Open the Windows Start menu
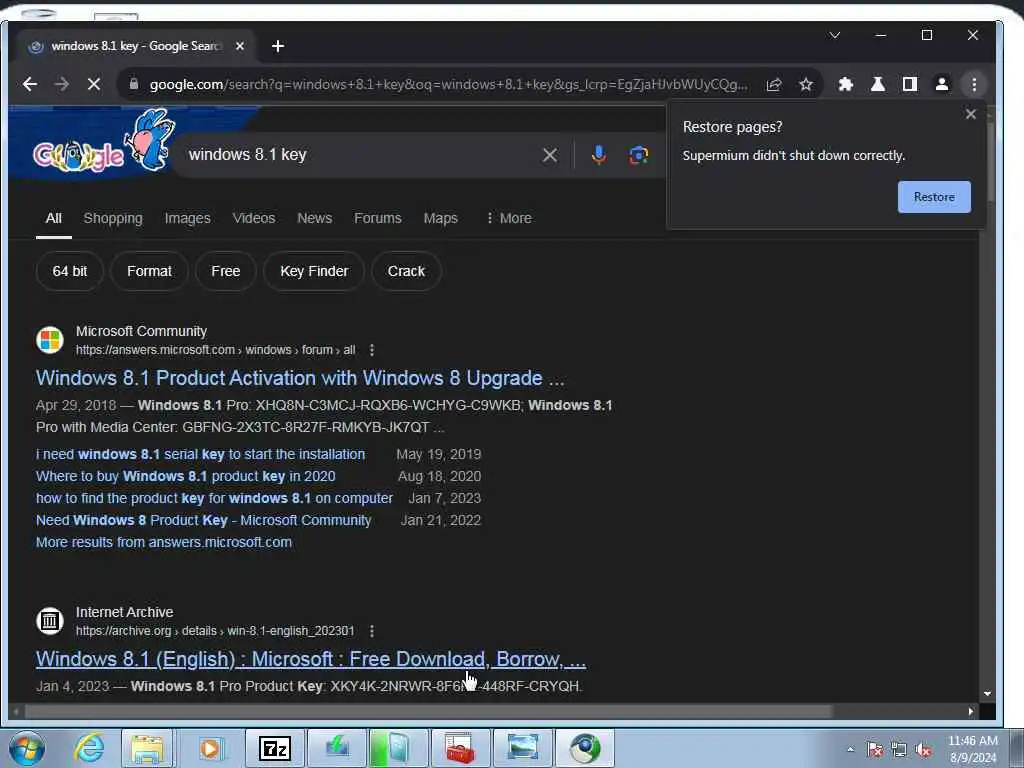1024x768 pixels. (26, 748)
